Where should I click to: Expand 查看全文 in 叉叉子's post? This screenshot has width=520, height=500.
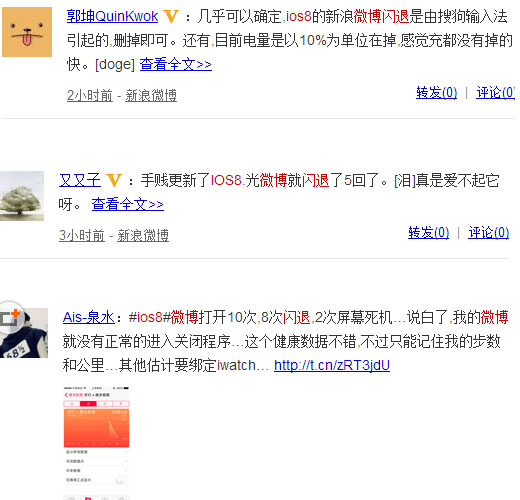128,204
